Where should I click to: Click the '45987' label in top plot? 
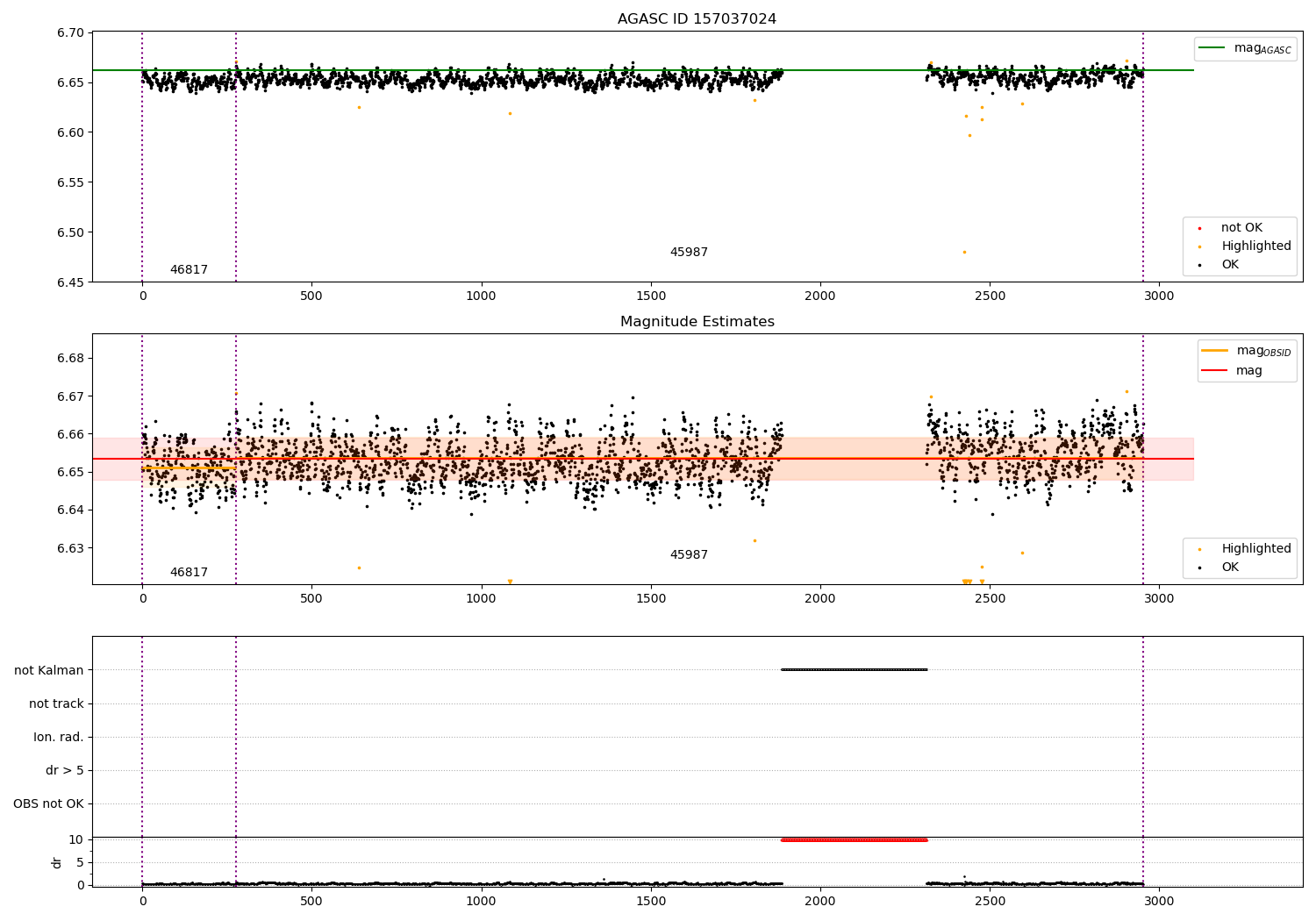(689, 253)
